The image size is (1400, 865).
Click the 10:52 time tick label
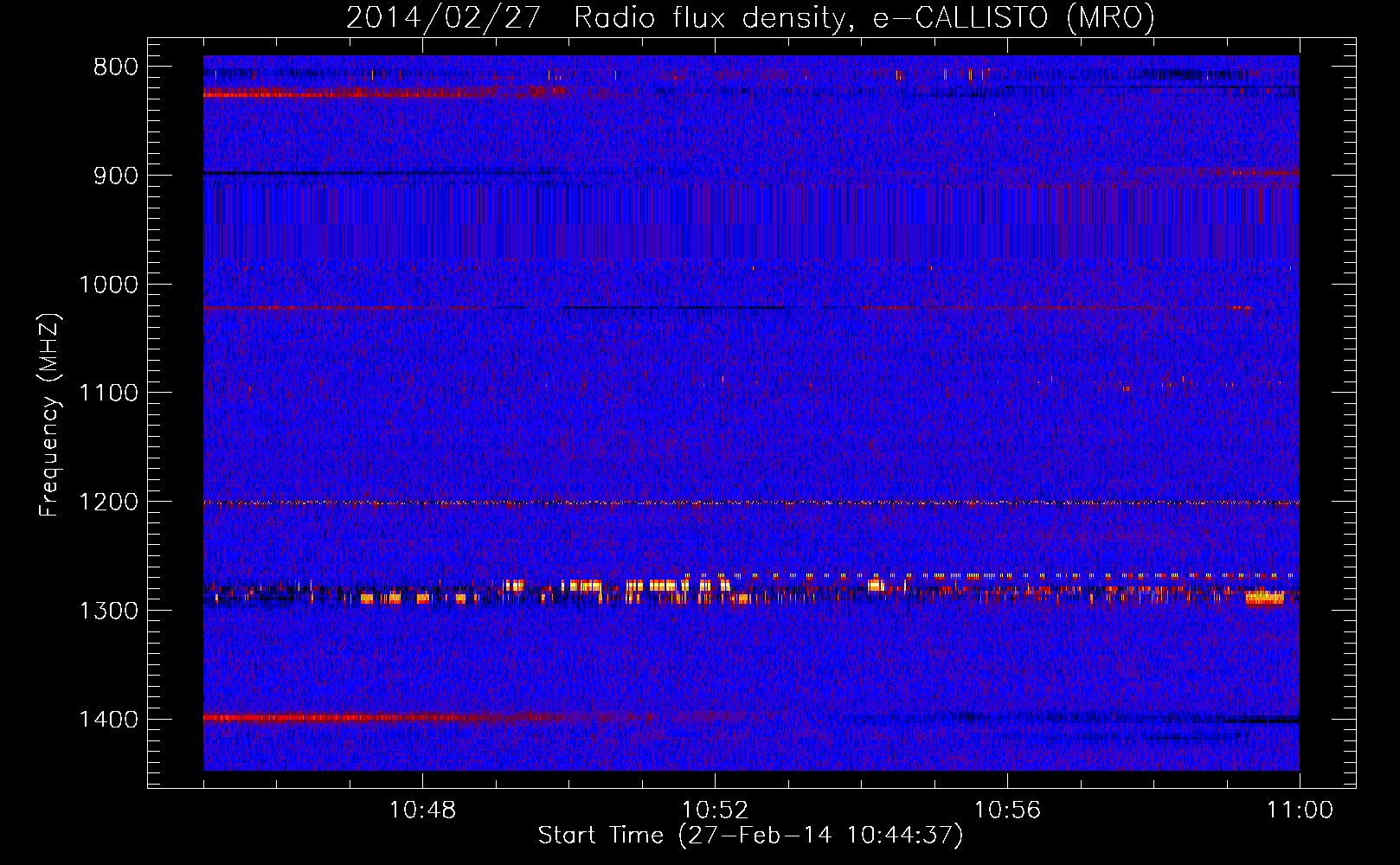715,811
